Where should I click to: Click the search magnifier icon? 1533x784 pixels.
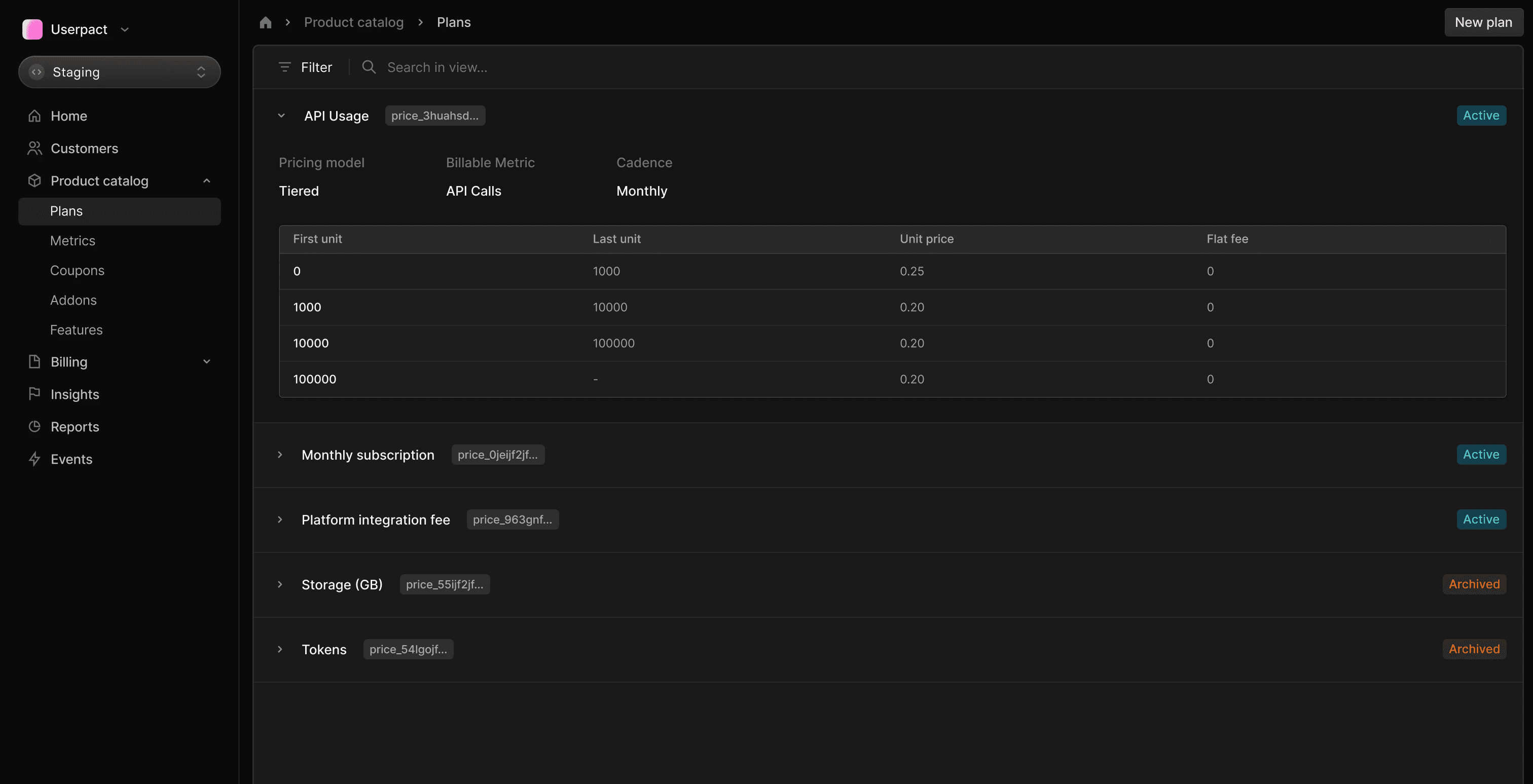369,67
